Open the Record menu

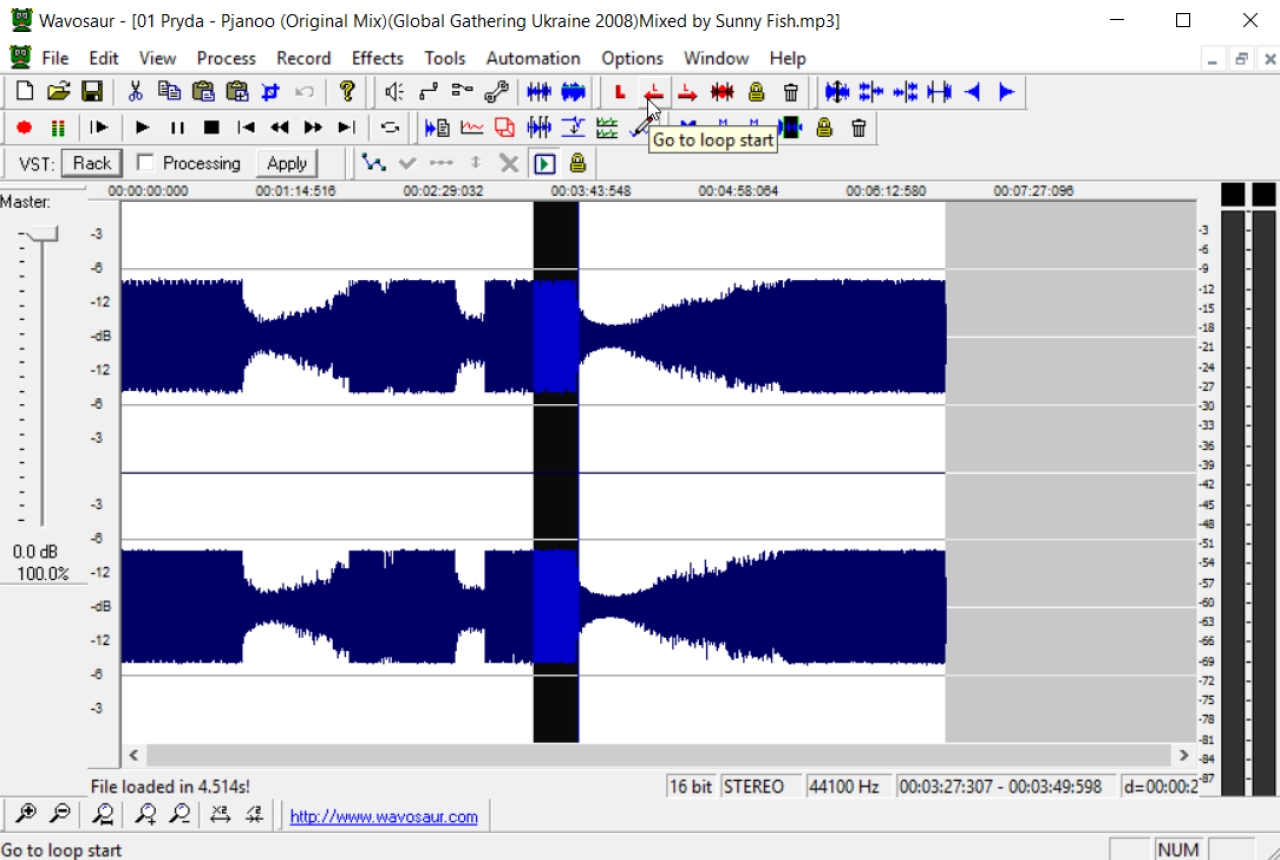click(304, 58)
